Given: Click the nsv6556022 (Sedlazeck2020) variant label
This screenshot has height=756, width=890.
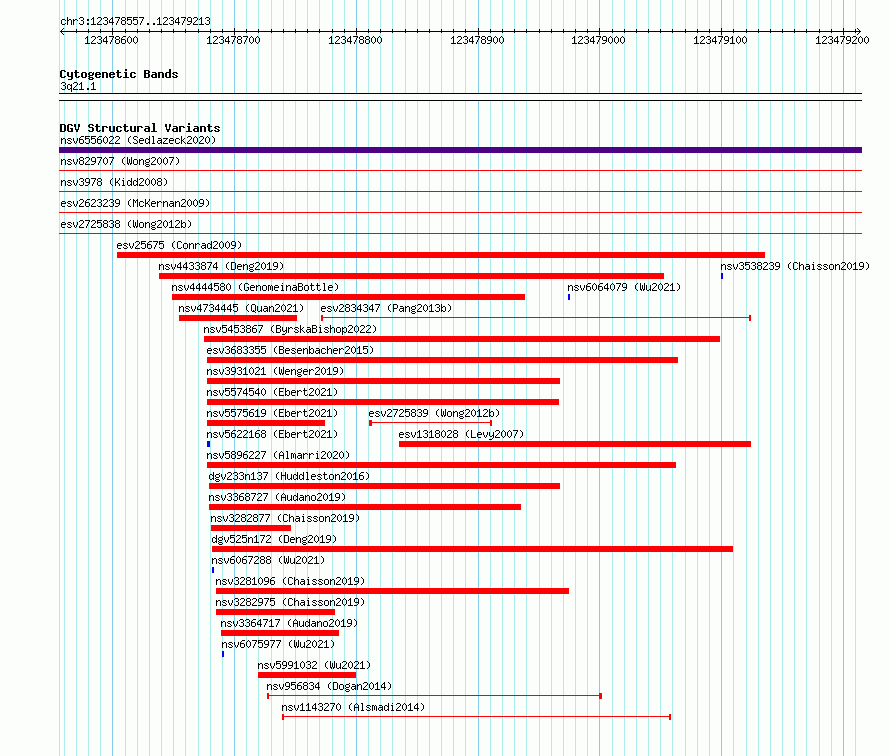Looking at the screenshot, I should (x=138, y=140).
